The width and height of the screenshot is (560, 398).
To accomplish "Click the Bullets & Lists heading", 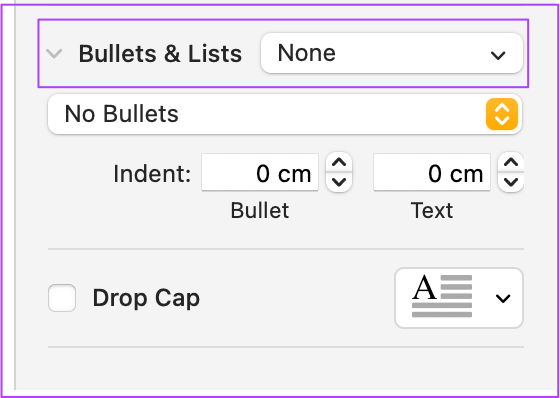I will (x=160, y=54).
